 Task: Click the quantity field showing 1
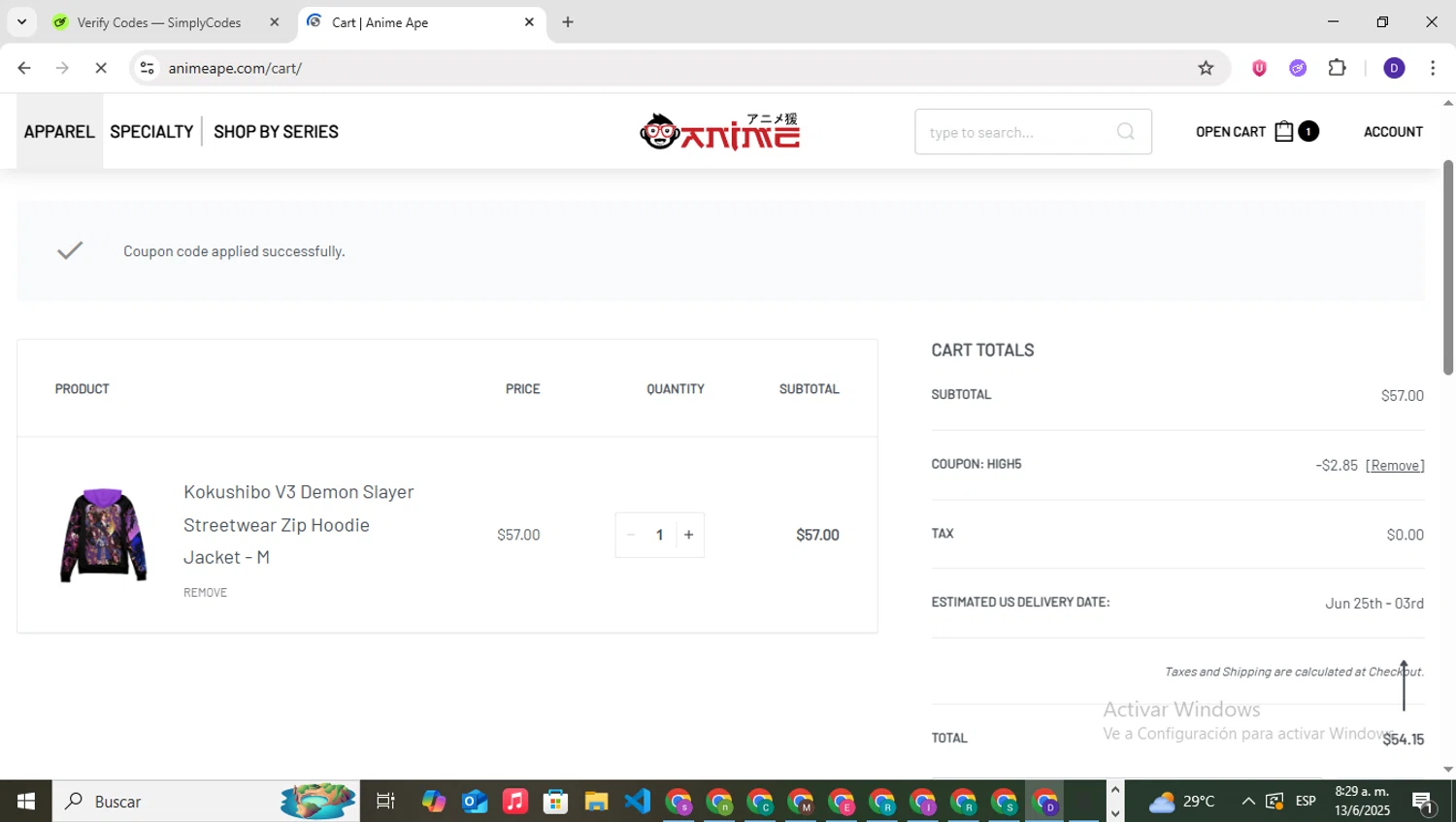tap(660, 535)
